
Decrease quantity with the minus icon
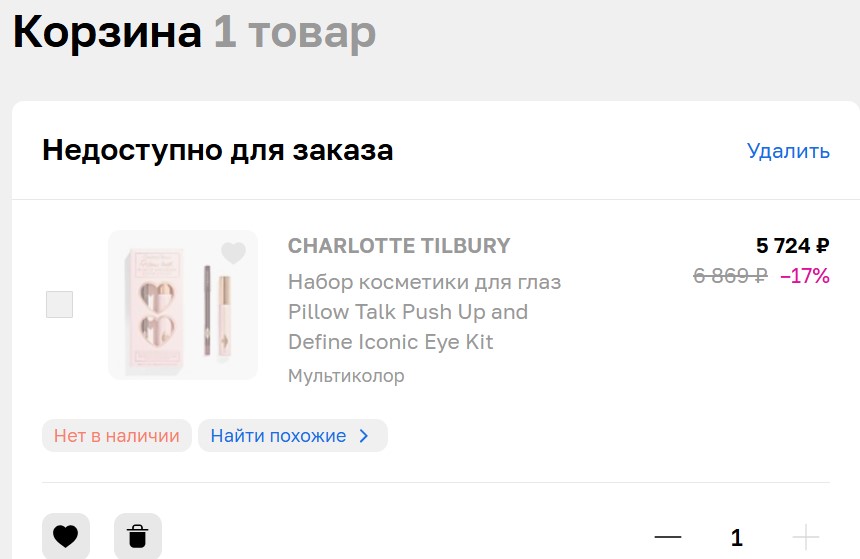pos(667,537)
